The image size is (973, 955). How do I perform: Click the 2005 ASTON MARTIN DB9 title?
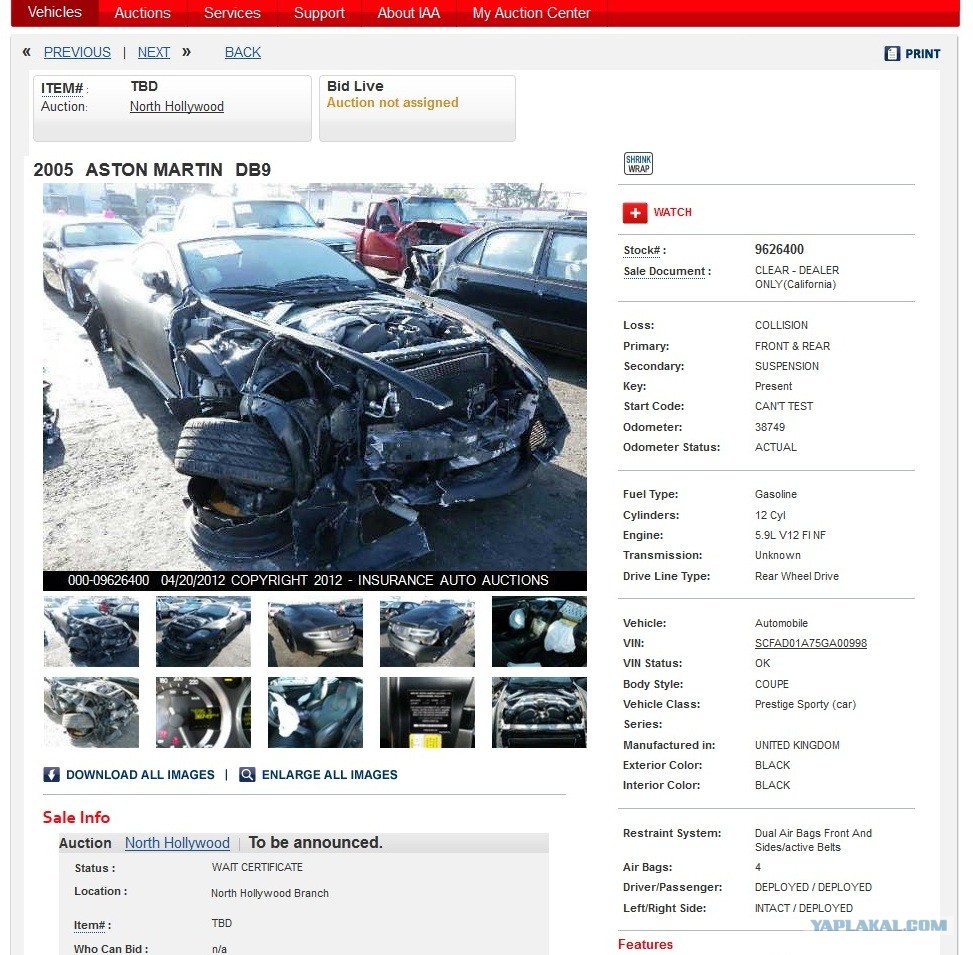[152, 169]
